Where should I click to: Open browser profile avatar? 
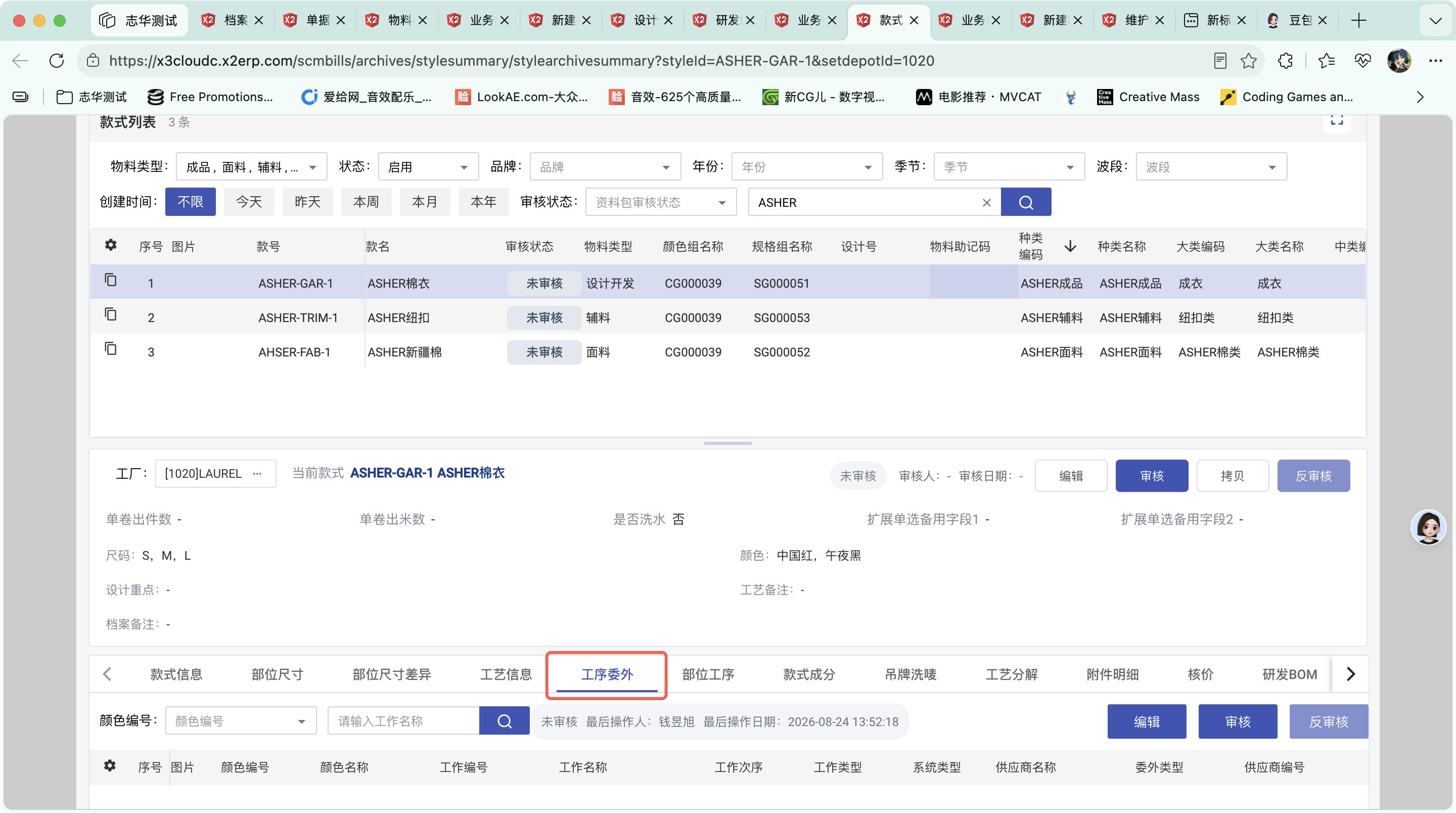pyautogui.click(x=1399, y=61)
